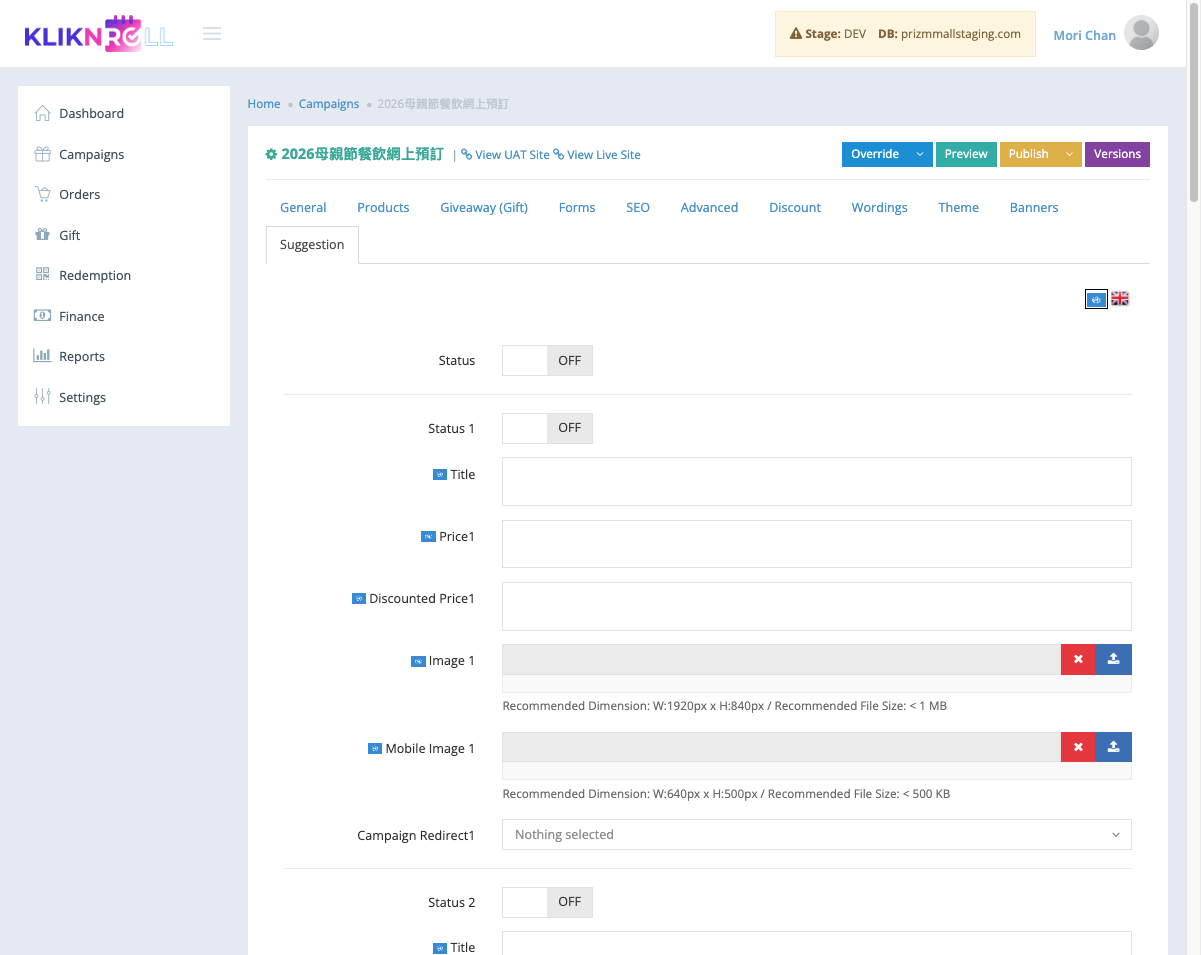Toggle the Status 2 switch
Viewport: 1201px width, 955px height.
(547, 902)
